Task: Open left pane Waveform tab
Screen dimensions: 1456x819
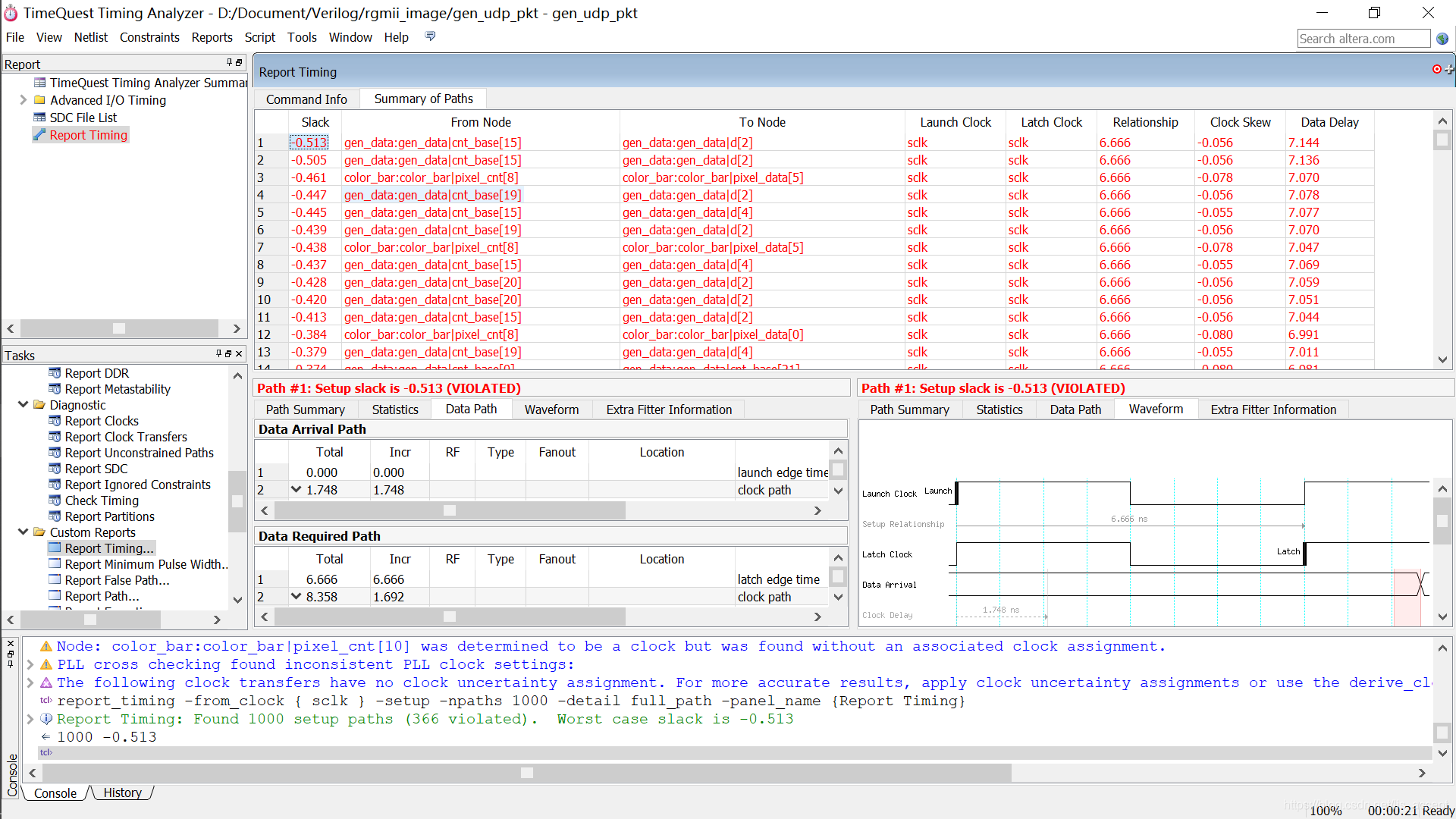Action: point(551,409)
